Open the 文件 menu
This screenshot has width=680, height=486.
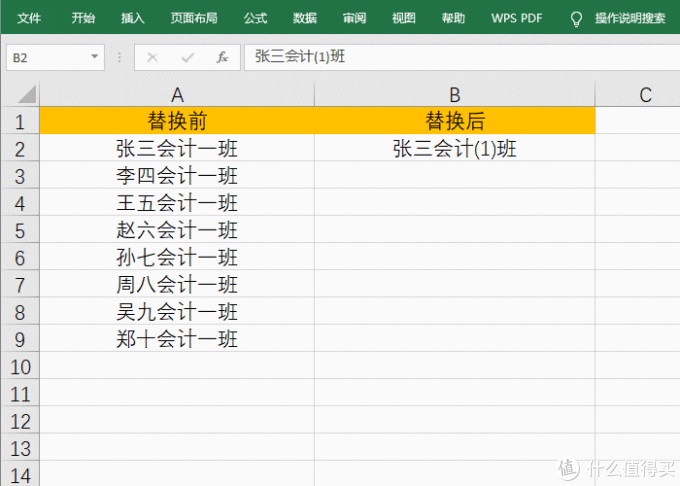coord(29,18)
